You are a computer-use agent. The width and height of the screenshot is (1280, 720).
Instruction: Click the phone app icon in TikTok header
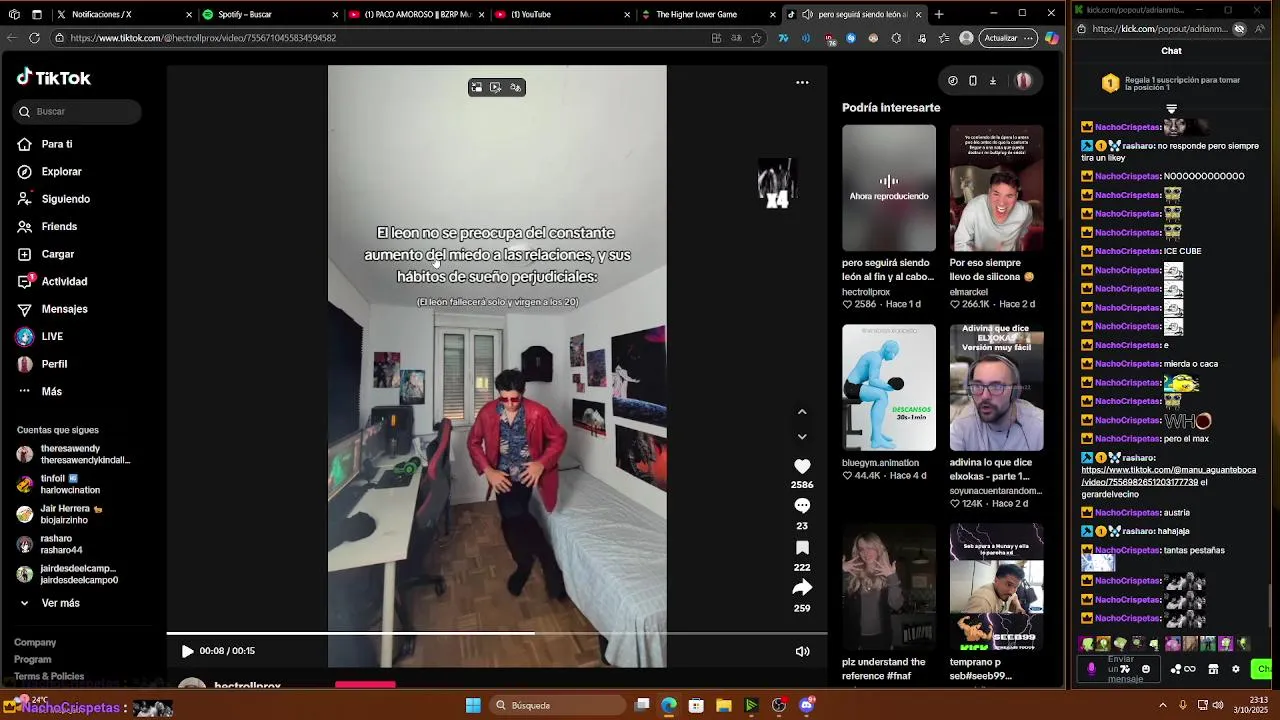(x=973, y=81)
